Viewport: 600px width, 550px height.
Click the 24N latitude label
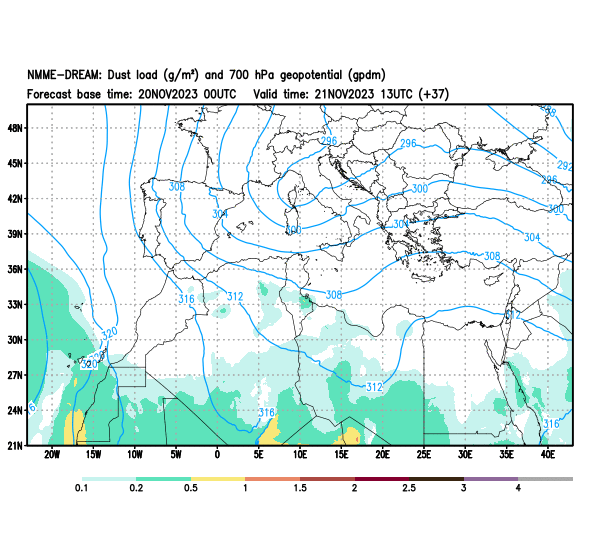[x=16, y=410]
